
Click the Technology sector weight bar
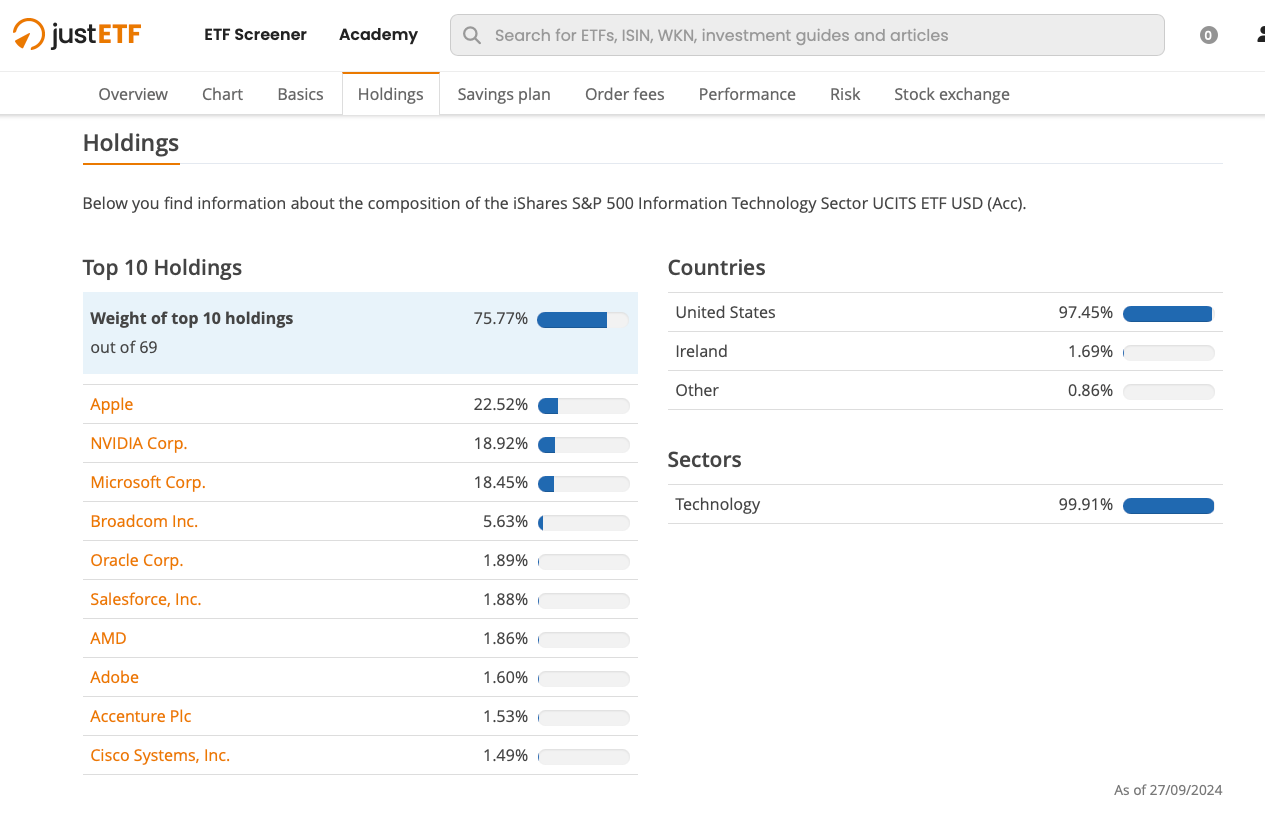[1169, 506]
